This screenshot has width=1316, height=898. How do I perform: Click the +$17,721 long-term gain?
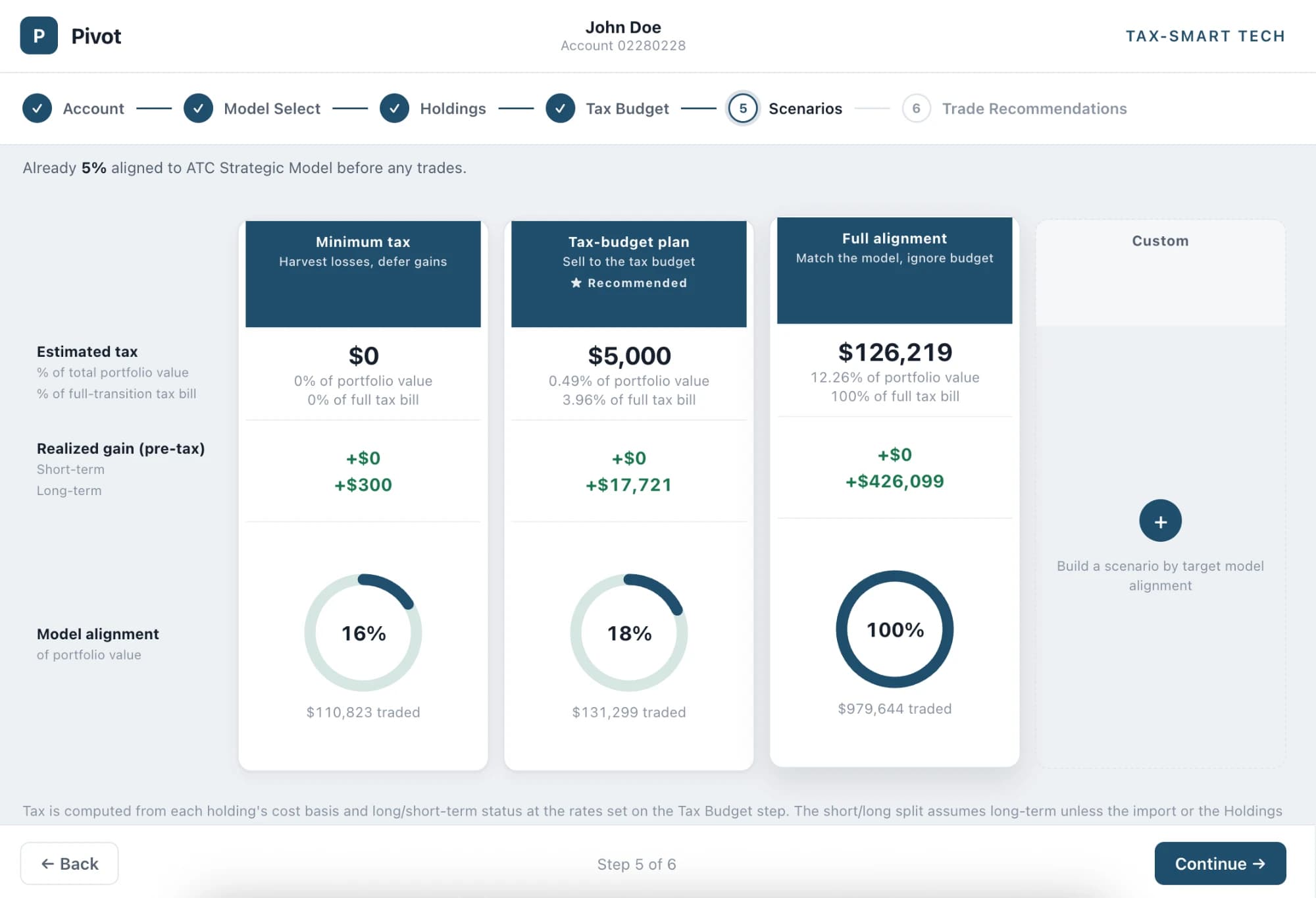point(629,485)
